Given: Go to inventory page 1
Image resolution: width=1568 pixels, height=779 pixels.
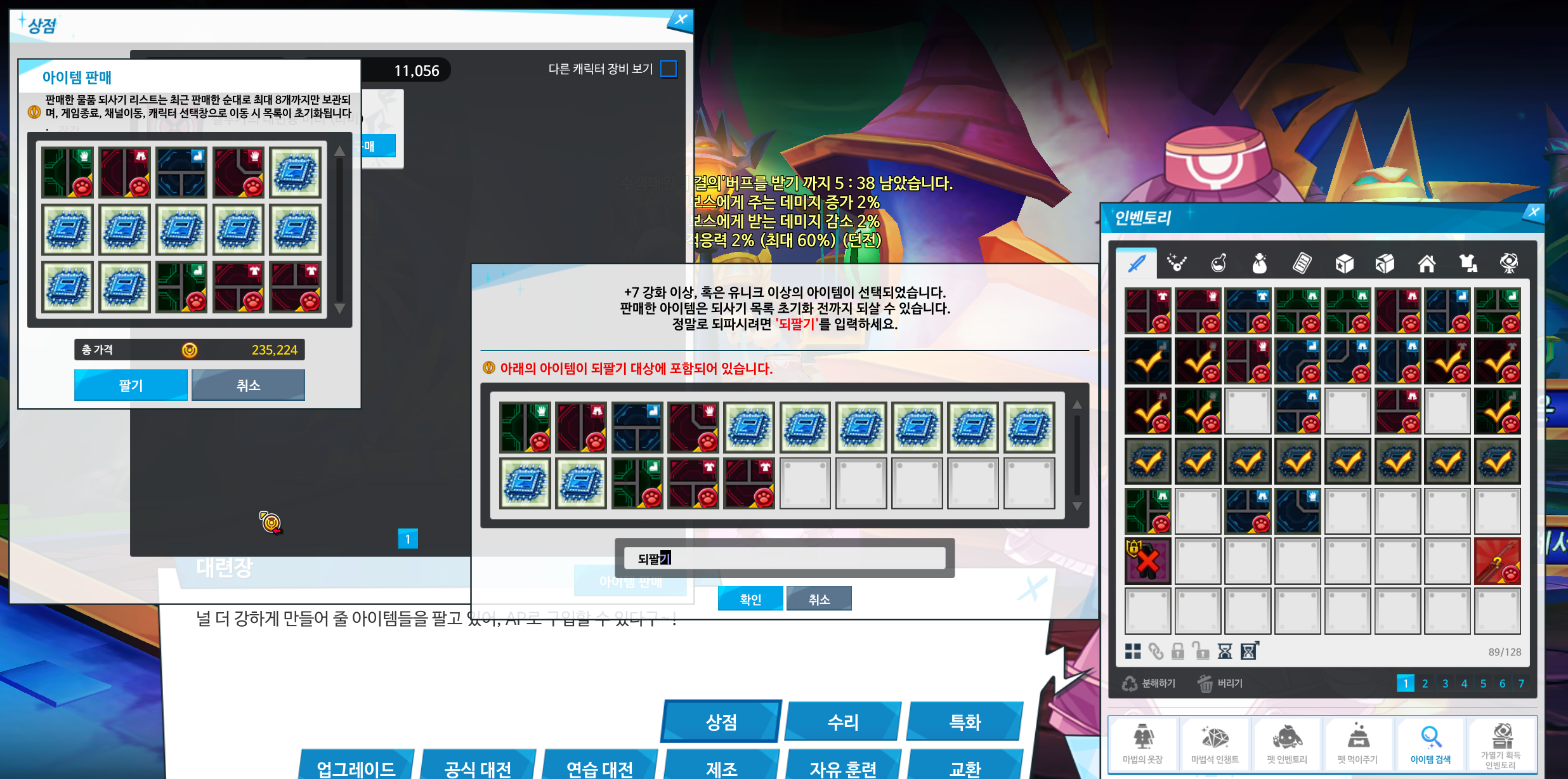Looking at the screenshot, I should [1406, 683].
